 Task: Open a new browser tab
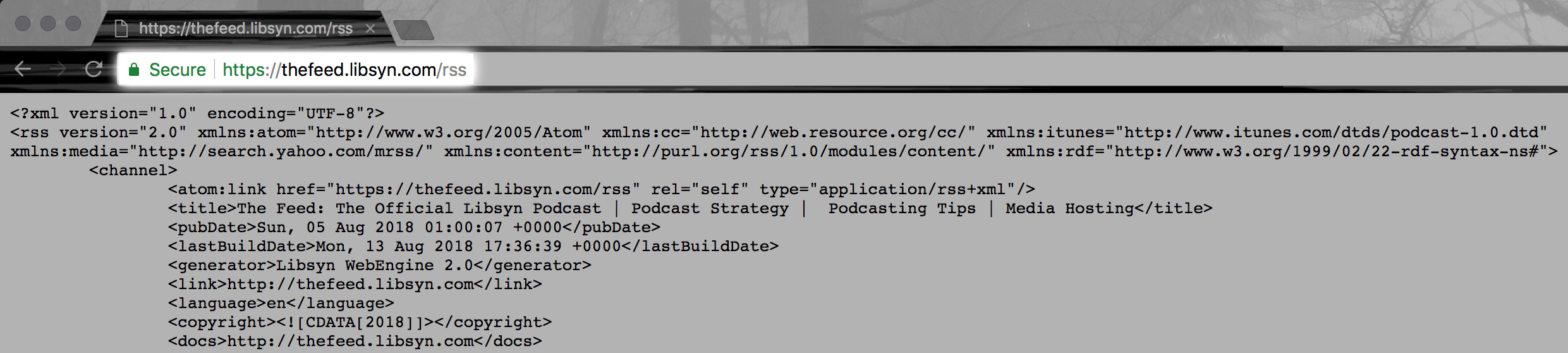click(x=413, y=30)
